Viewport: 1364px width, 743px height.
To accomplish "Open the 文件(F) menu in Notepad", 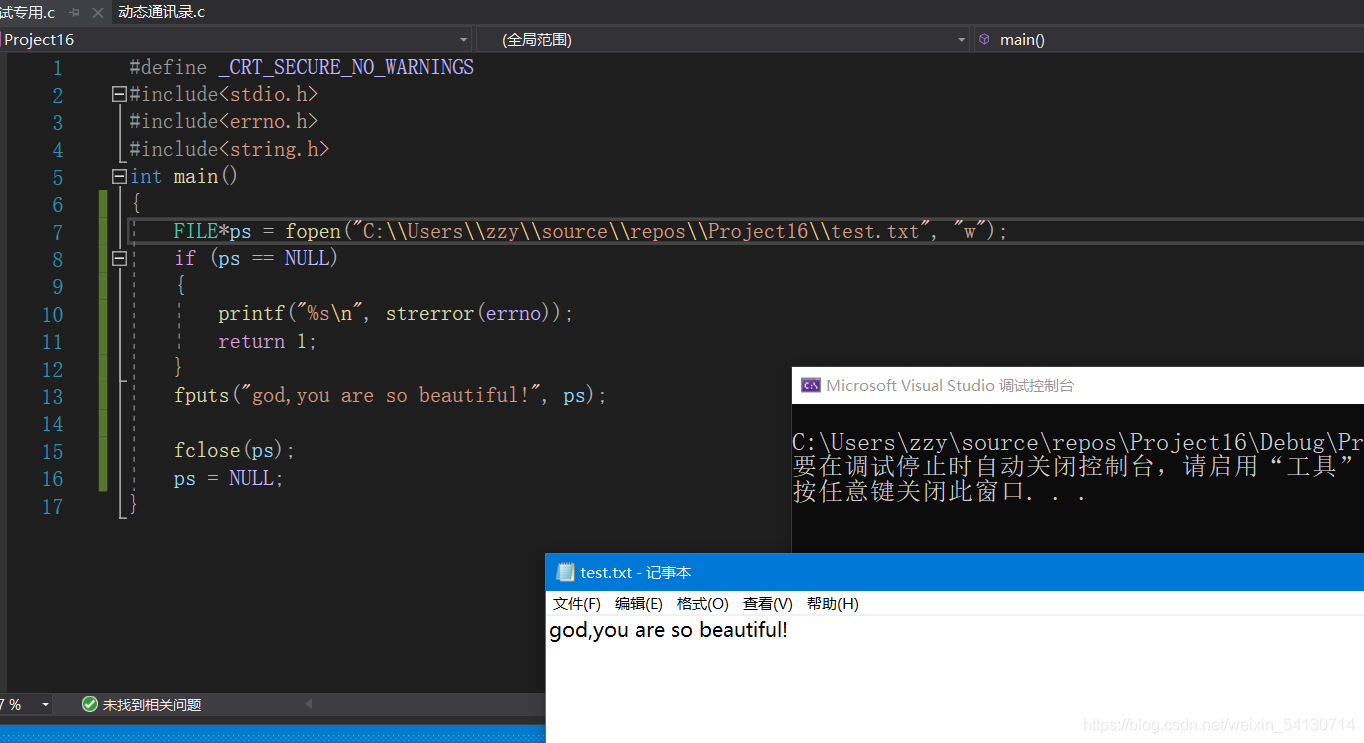I will tap(577, 604).
